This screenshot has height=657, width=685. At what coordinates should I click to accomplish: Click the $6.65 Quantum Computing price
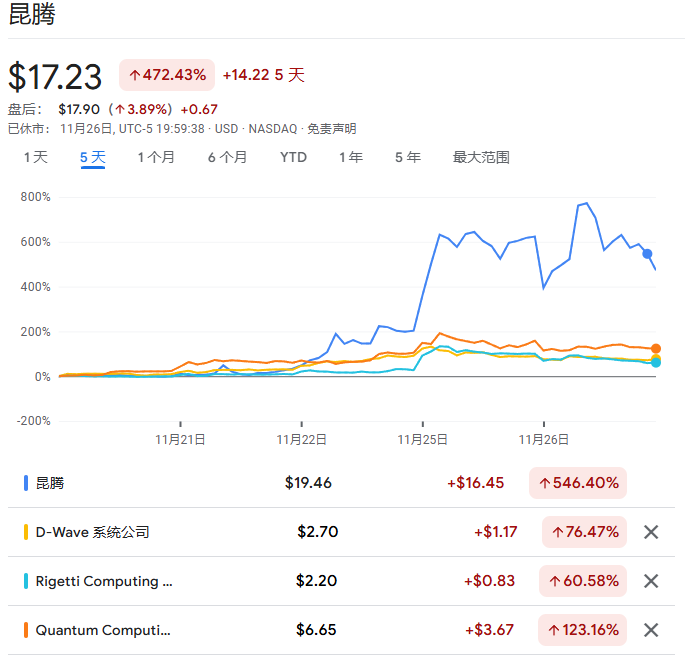pyautogui.click(x=316, y=630)
